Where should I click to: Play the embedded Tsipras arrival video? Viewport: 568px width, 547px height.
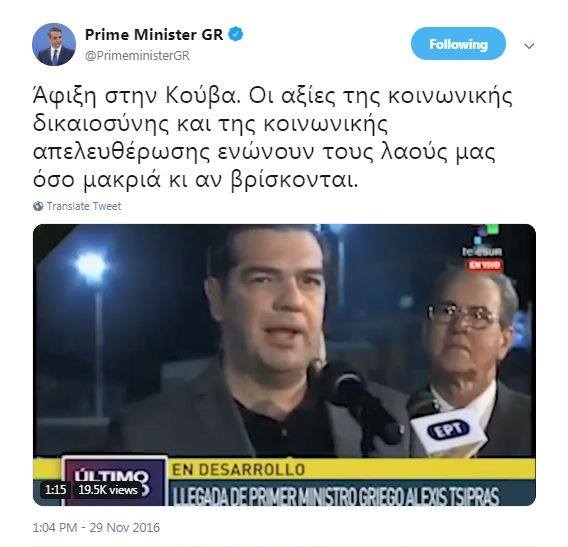coord(284,365)
